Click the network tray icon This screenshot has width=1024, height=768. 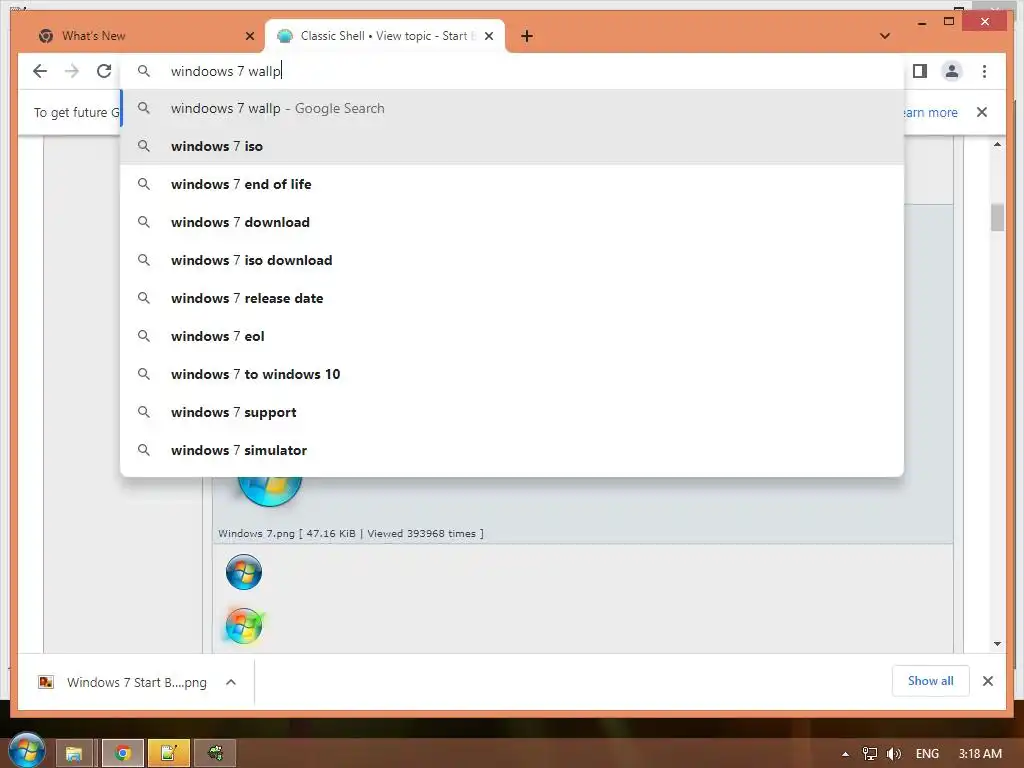click(x=869, y=754)
